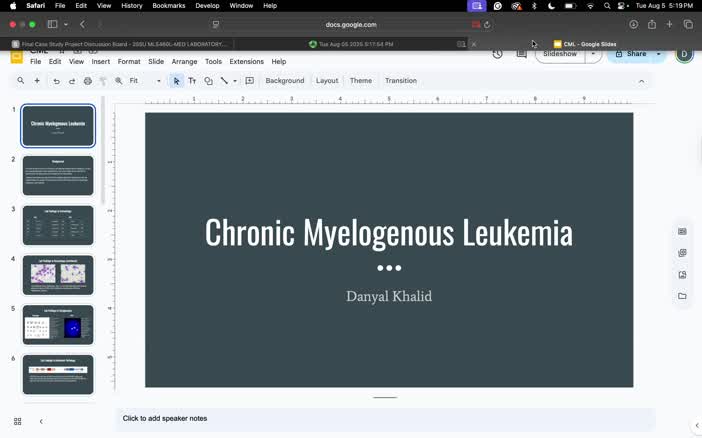Open the File menu in Slides
This screenshot has width=702, height=438.
tap(35, 61)
